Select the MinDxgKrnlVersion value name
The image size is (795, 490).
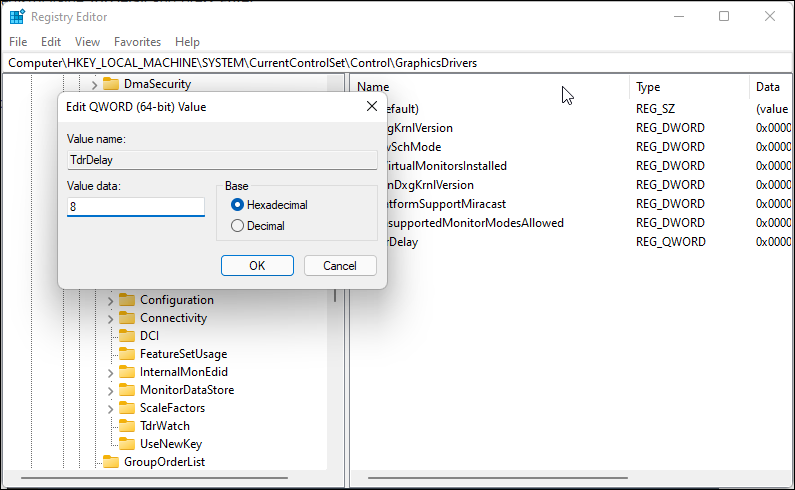click(x=430, y=185)
